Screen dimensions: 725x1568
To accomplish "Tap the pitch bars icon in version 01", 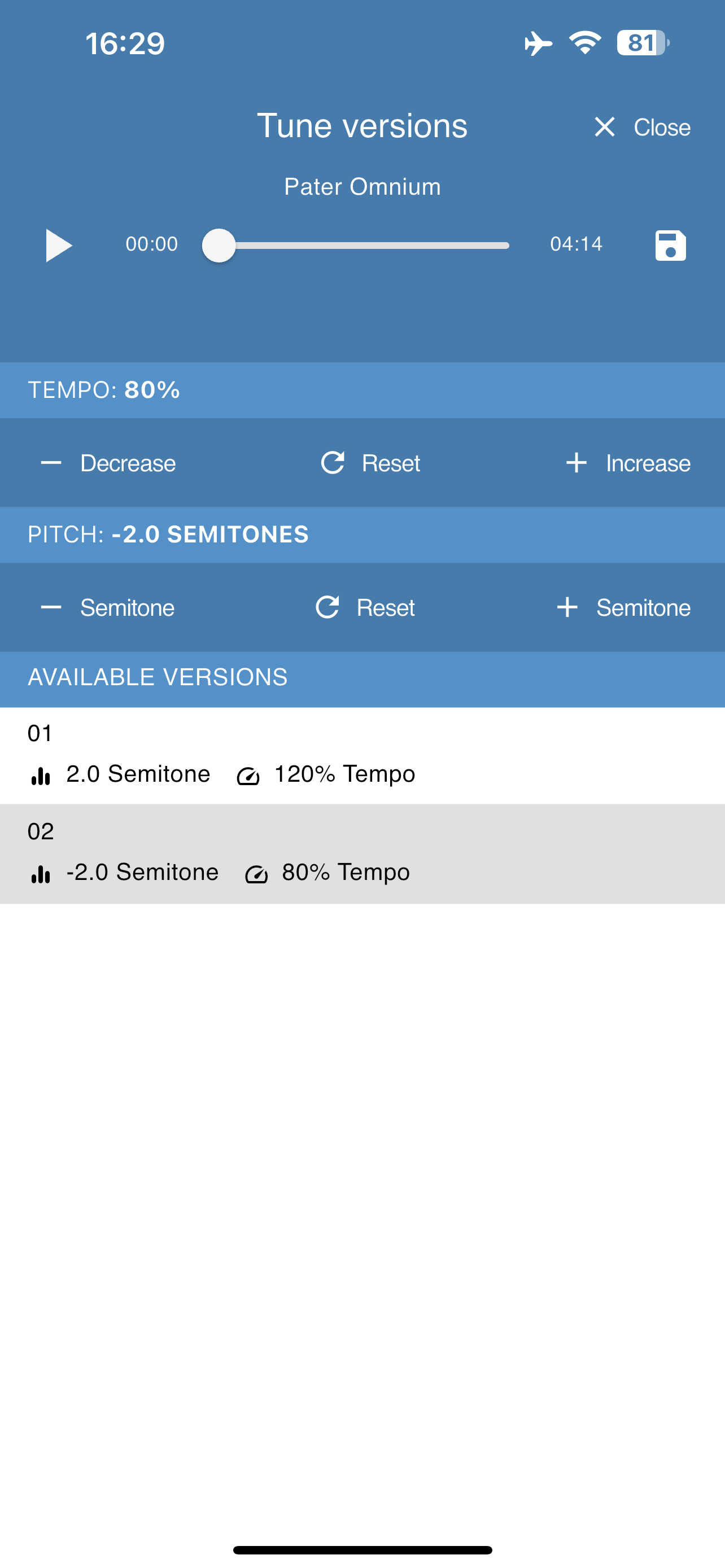I will pyautogui.click(x=40, y=776).
